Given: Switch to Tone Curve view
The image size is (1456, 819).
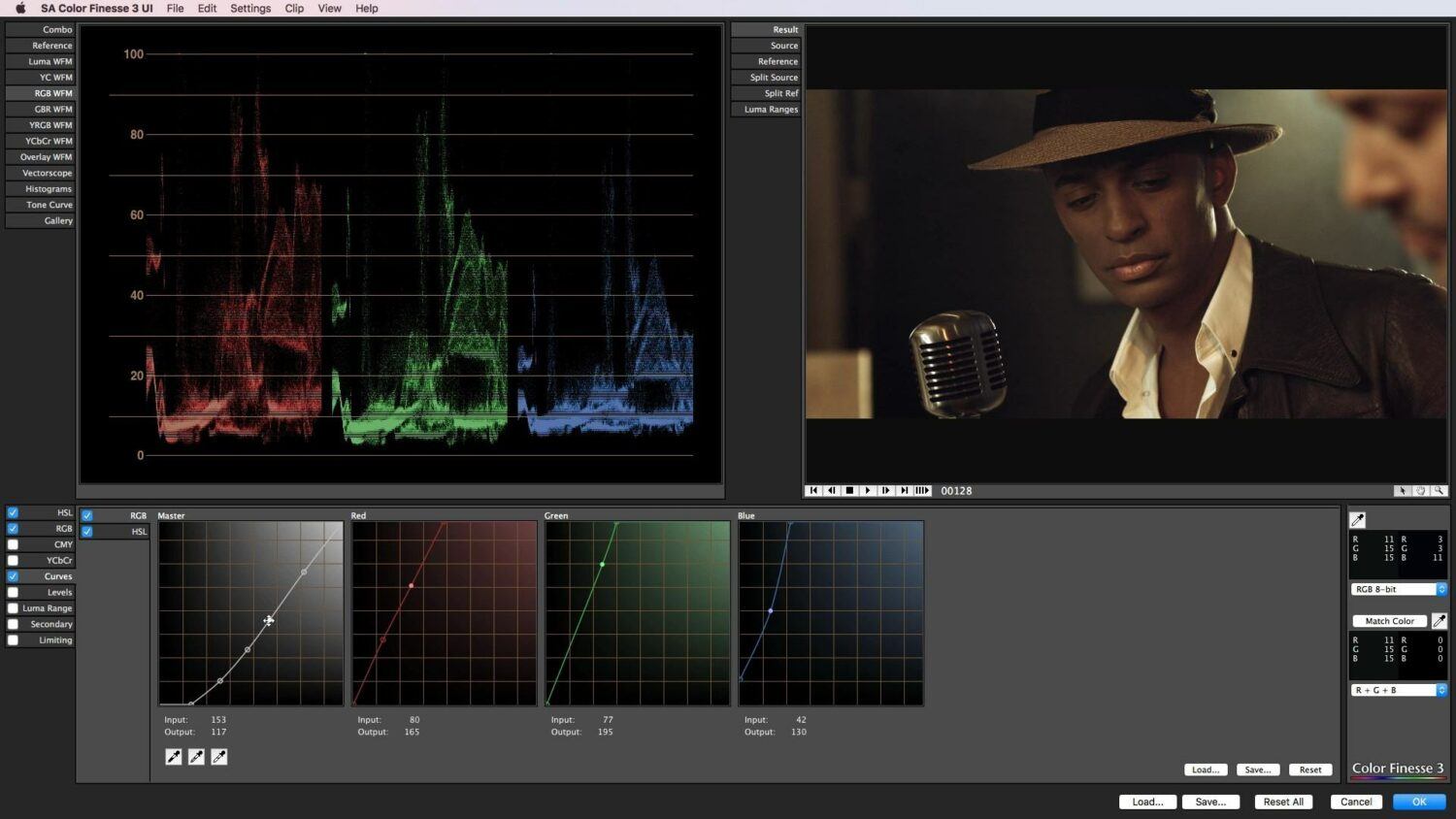Looking at the screenshot, I should [40, 205].
